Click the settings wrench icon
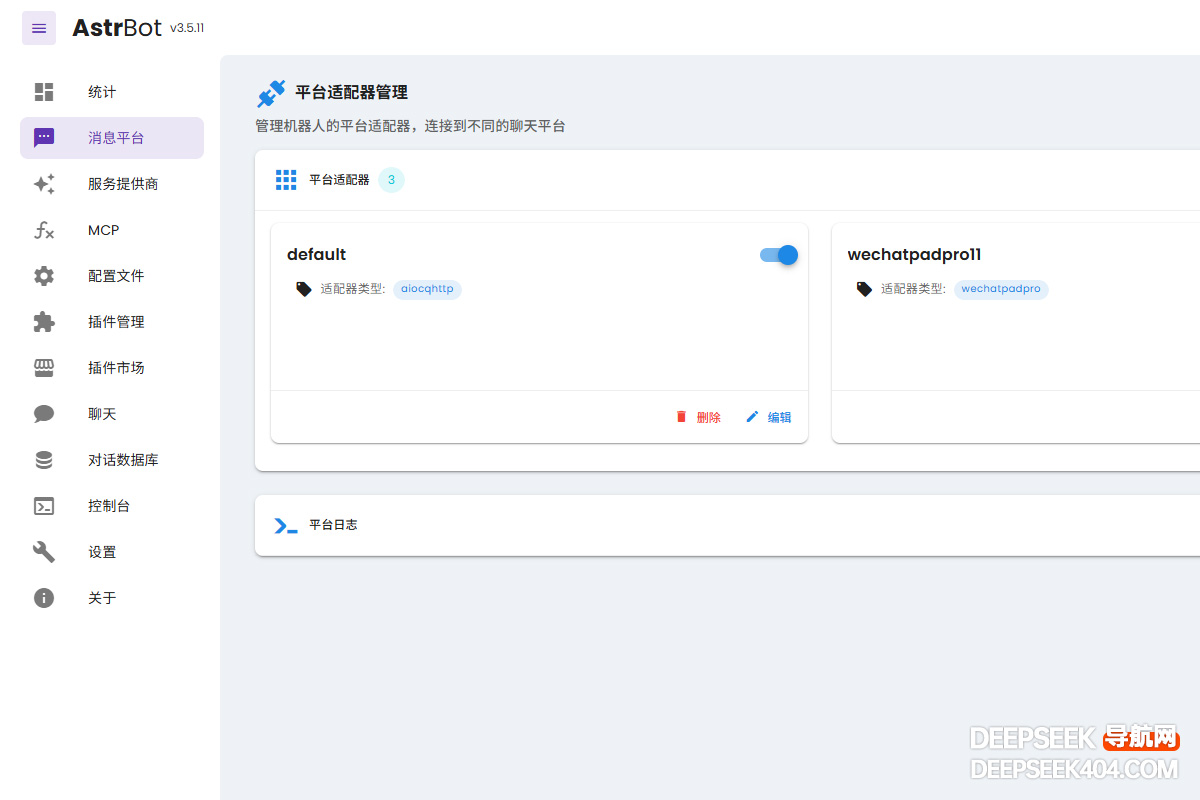Image resolution: width=1200 pixels, height=800 pixels. click(x=44, y=552)
